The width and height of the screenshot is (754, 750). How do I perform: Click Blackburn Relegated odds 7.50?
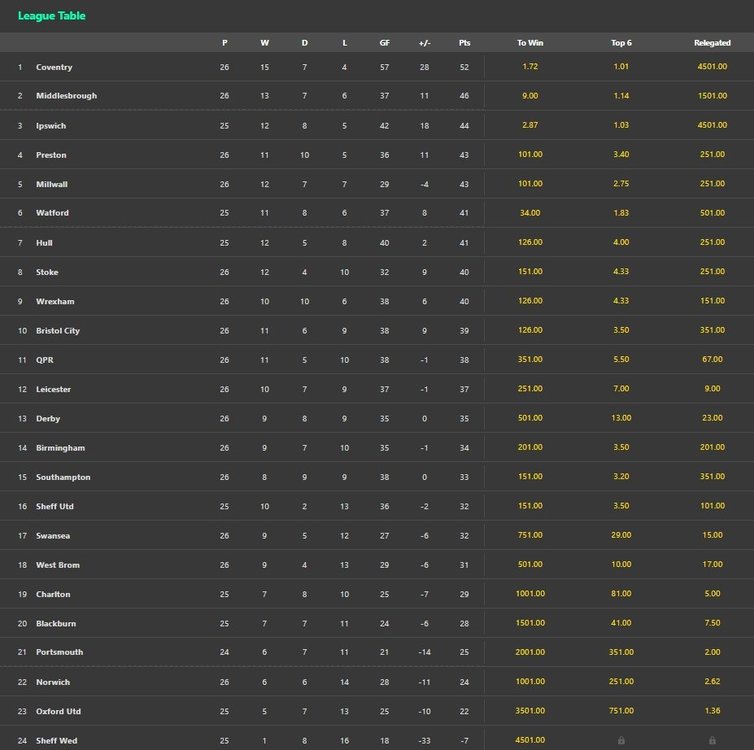click(x=712, y=623)
